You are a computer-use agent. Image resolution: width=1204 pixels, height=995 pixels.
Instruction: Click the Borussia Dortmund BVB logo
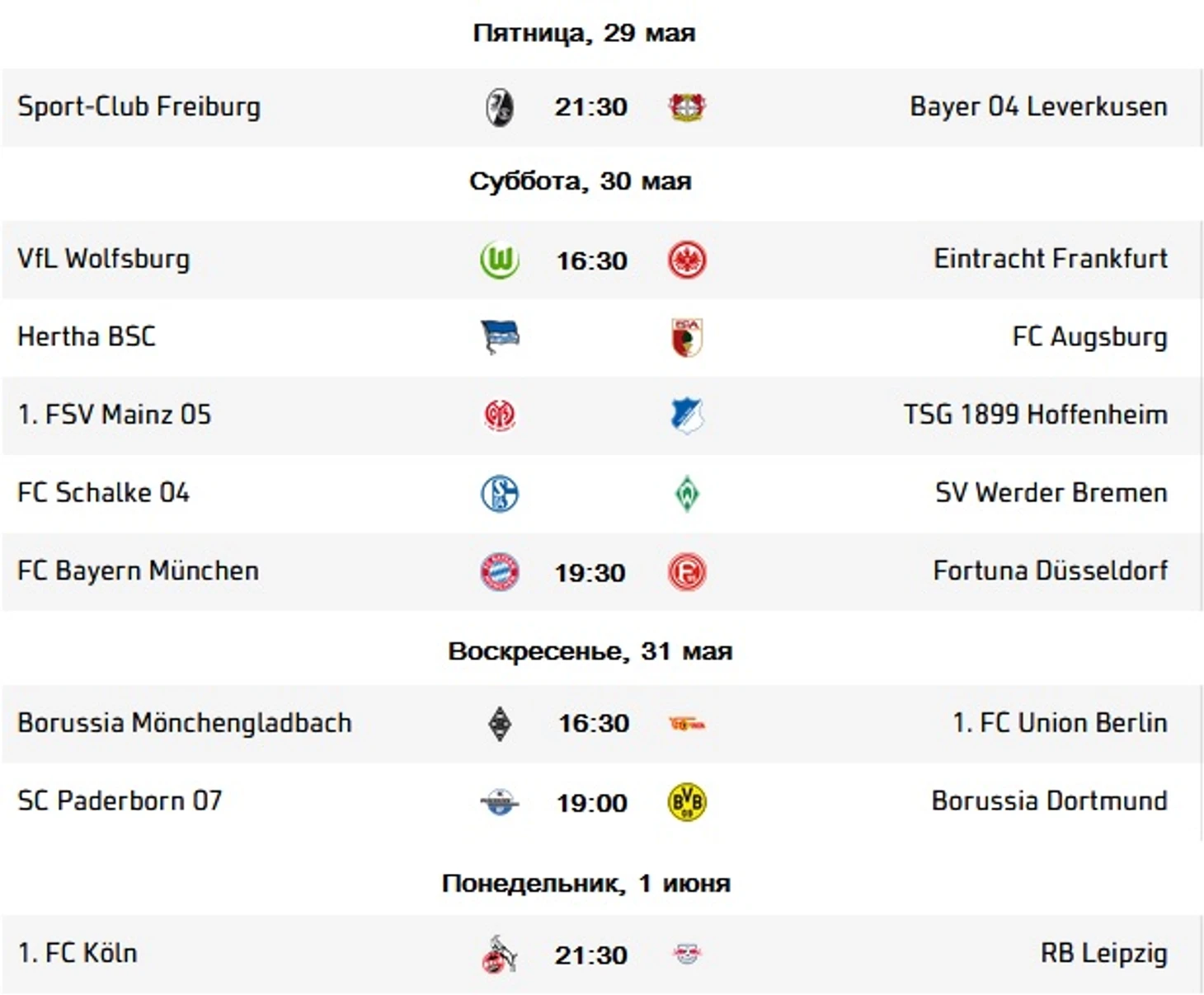click(x=686, y=801)
